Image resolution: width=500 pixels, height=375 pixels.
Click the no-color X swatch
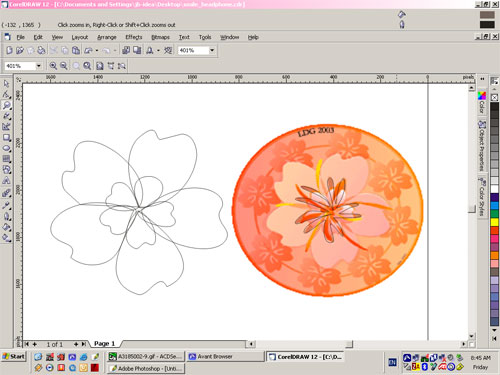click(x=494, y=97)
